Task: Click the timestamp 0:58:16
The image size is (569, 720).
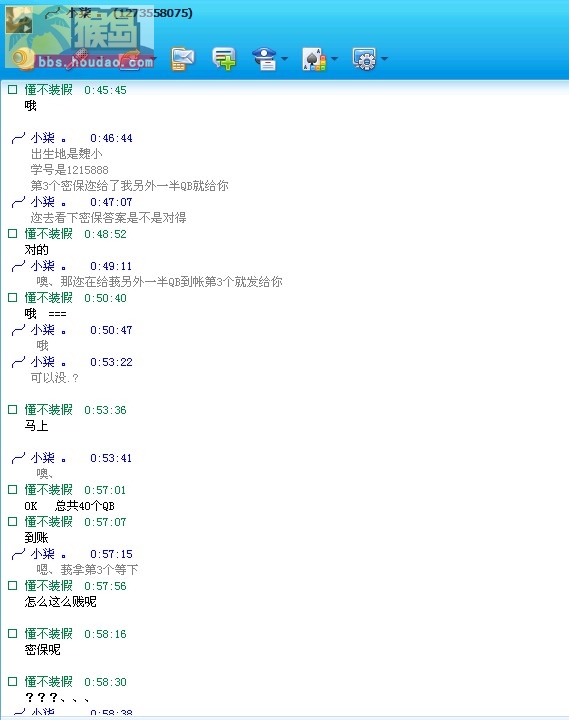Action: click(105, 634)
